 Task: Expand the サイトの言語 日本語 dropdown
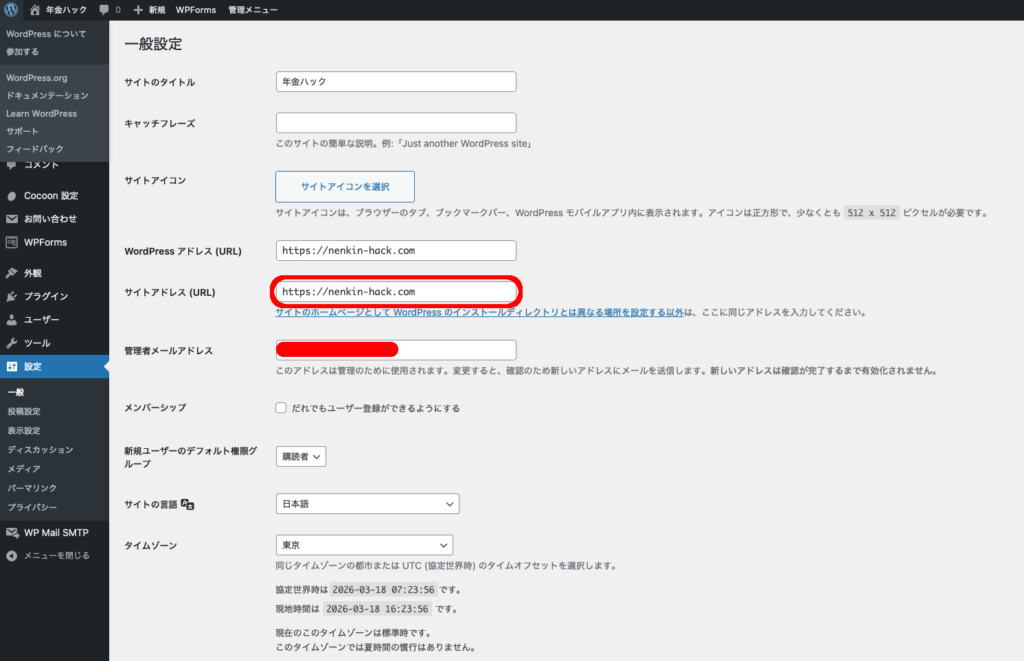click(x=367, y=504)
